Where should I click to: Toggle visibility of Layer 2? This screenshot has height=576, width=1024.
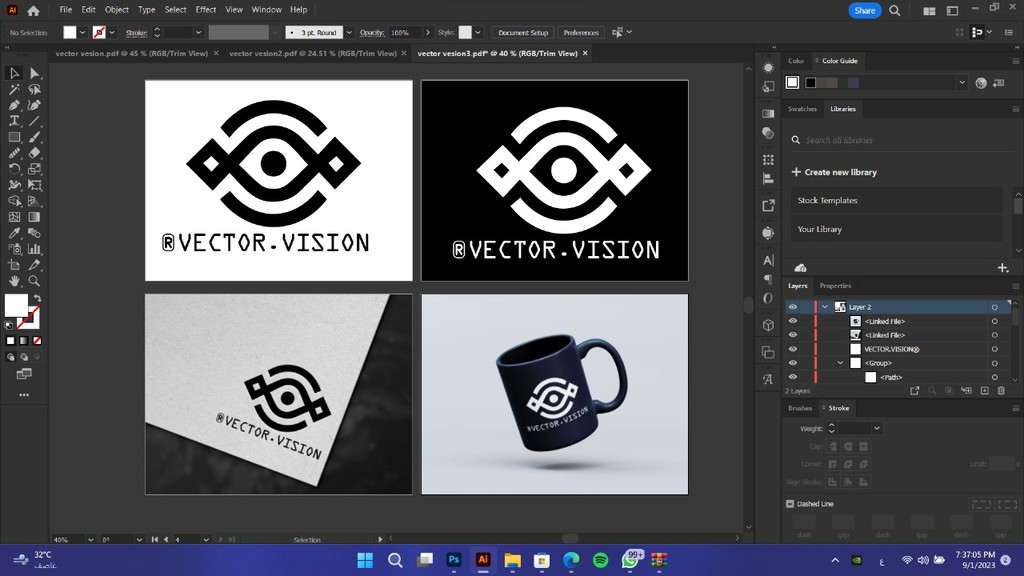click(x=793, y=307)
